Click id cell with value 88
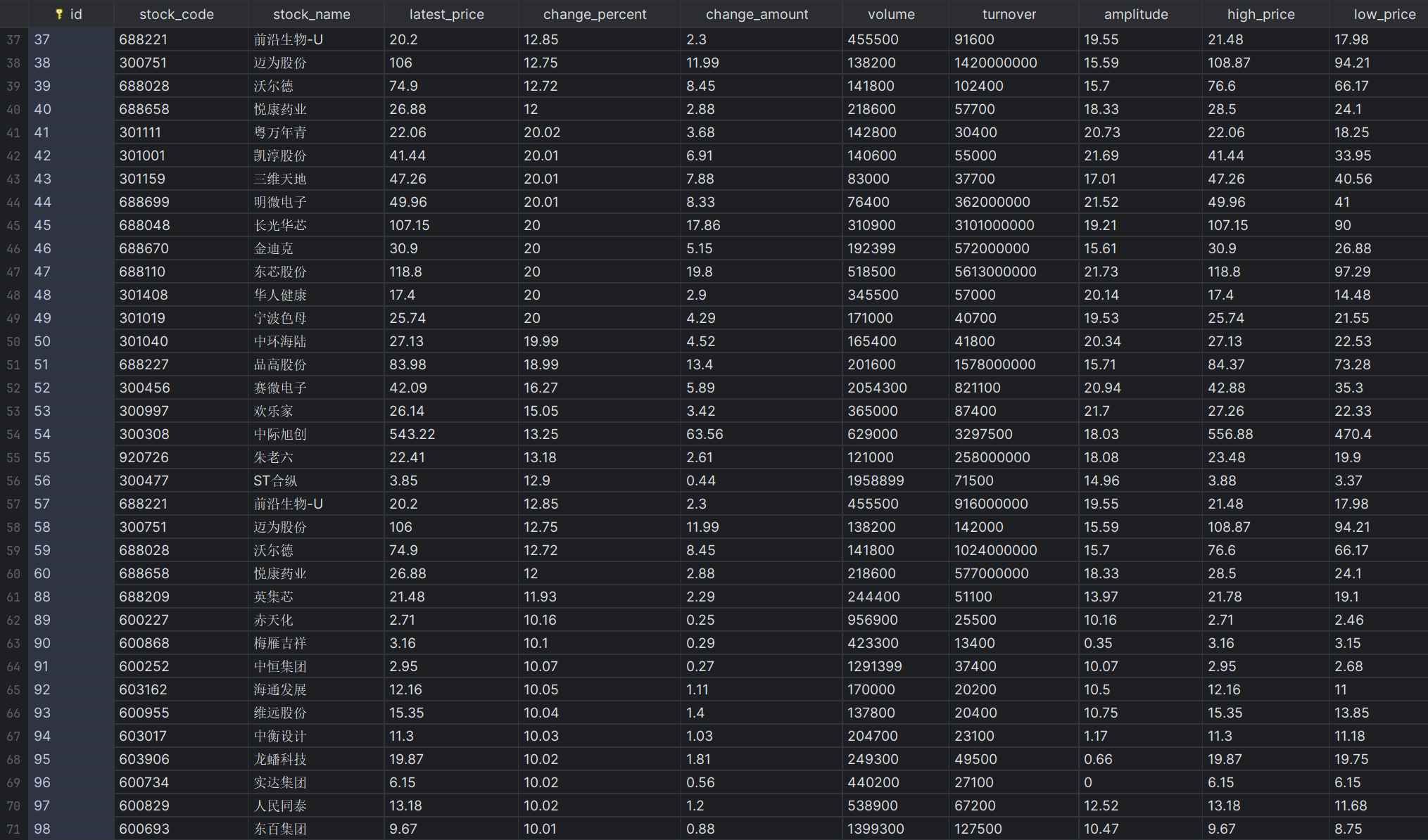1428x840 pixels. point(42,597)
